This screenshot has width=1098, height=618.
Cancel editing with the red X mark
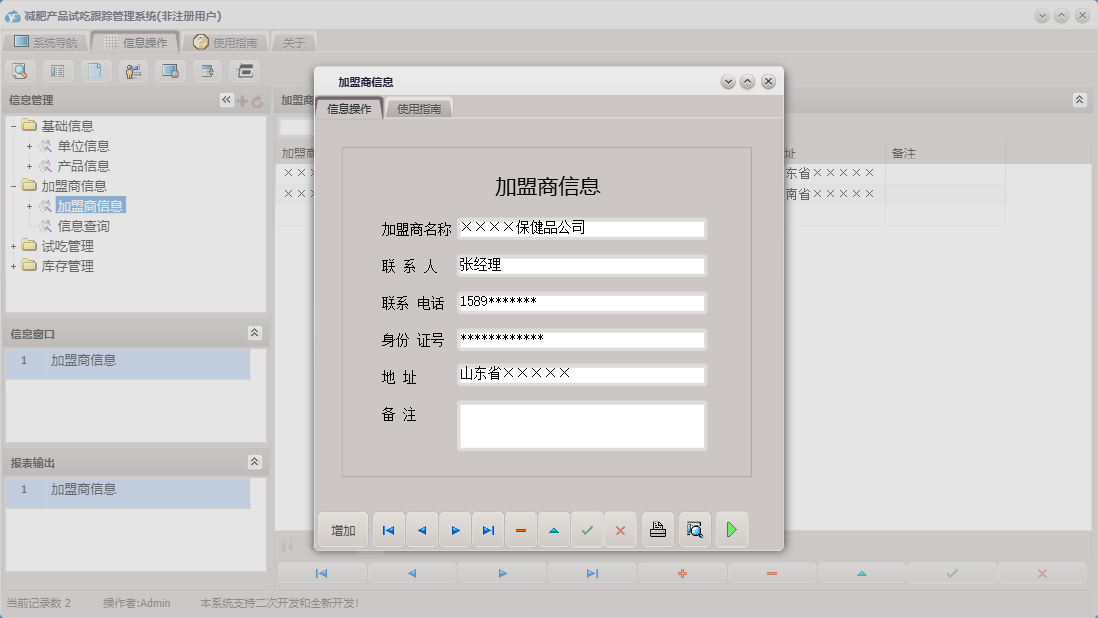click(x=620, y=530)
